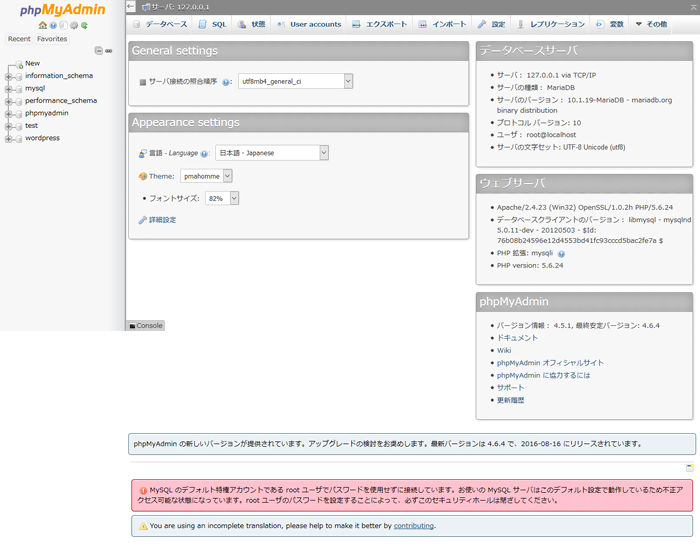Expand the phpmyadmin database node

coord(8,114)
